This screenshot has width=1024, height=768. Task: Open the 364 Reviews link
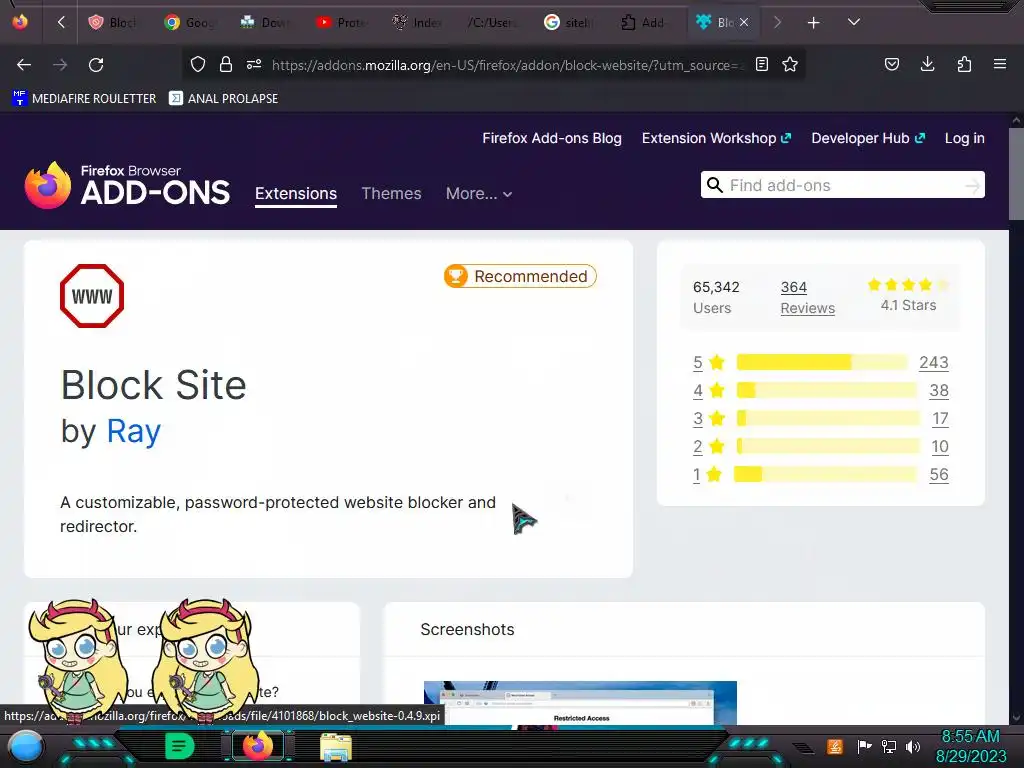pyautogui.click(x=807, y=297)
